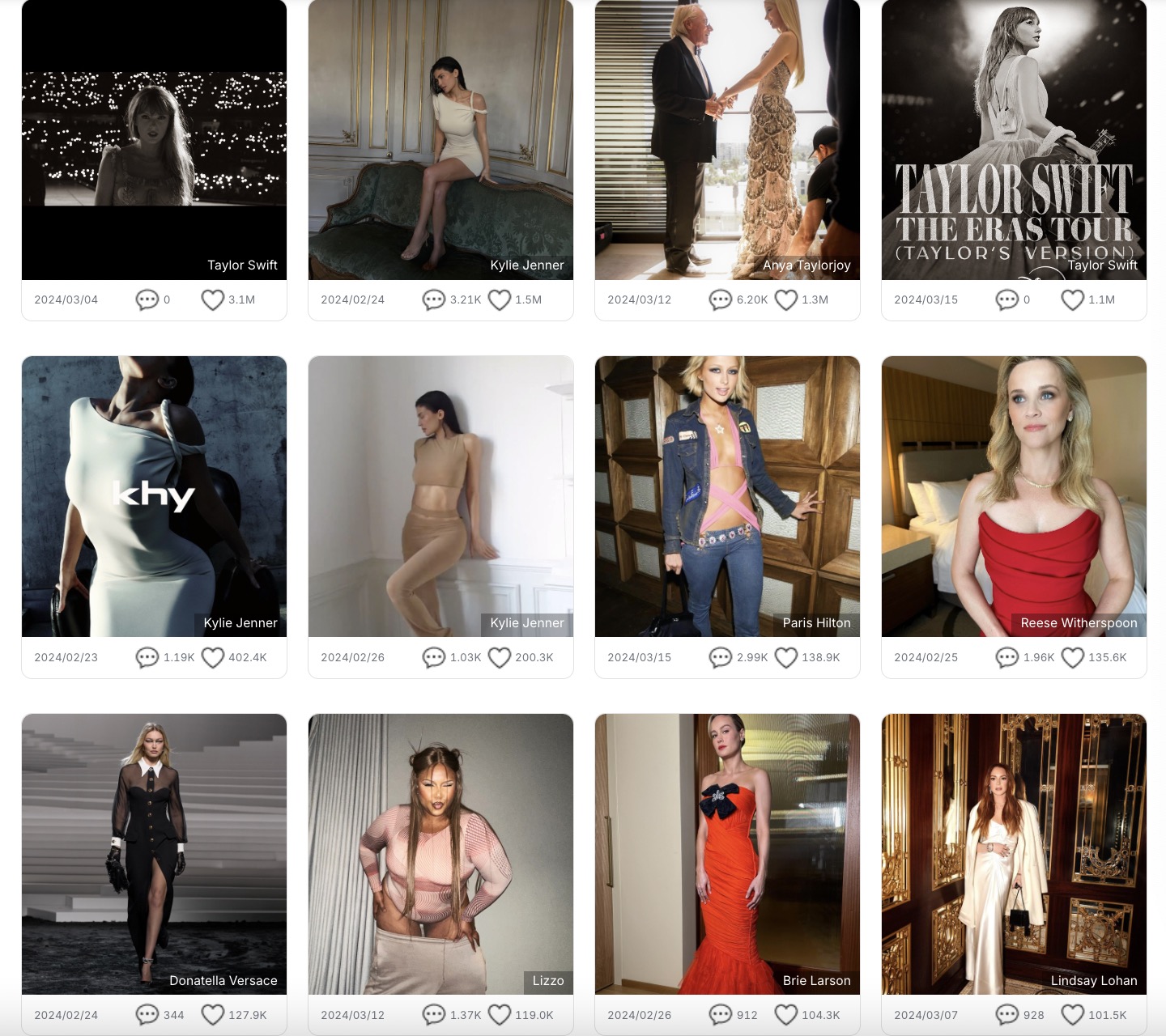Click the Lizzo name label
This screenshot has width=1166, height=1036.
tap(548, 981)
